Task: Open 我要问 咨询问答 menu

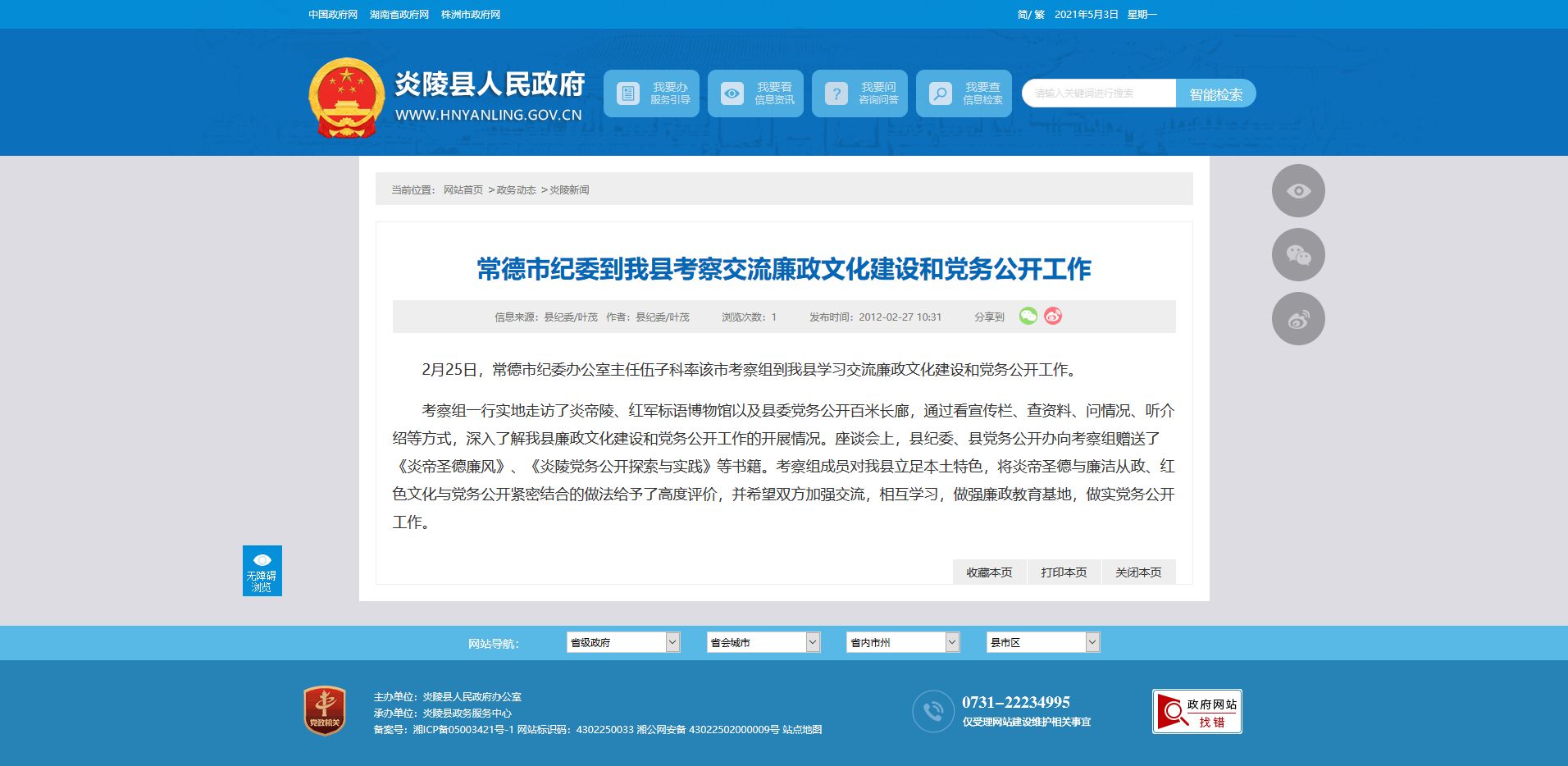Action: pyautogui.click(x=859, y=93)
